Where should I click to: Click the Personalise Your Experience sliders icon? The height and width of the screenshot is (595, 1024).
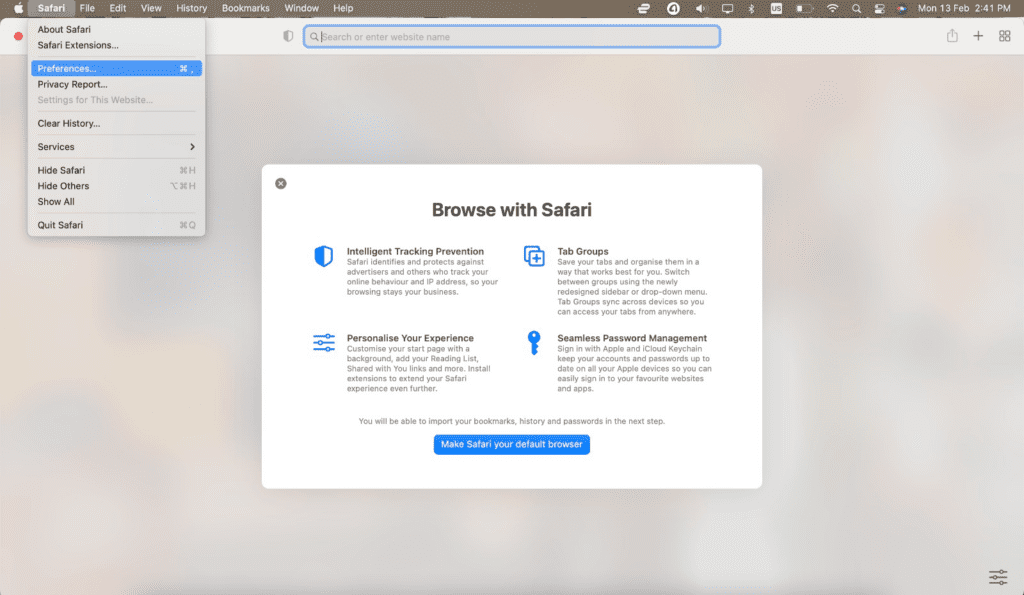point(323,342)
